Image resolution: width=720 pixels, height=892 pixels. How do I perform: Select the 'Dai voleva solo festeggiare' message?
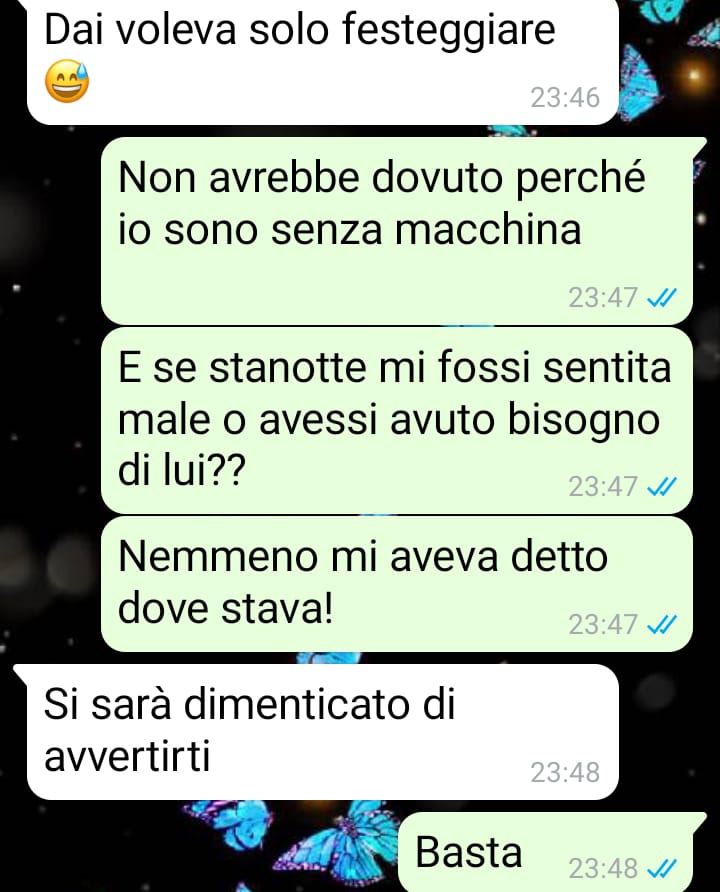[321, 61]
